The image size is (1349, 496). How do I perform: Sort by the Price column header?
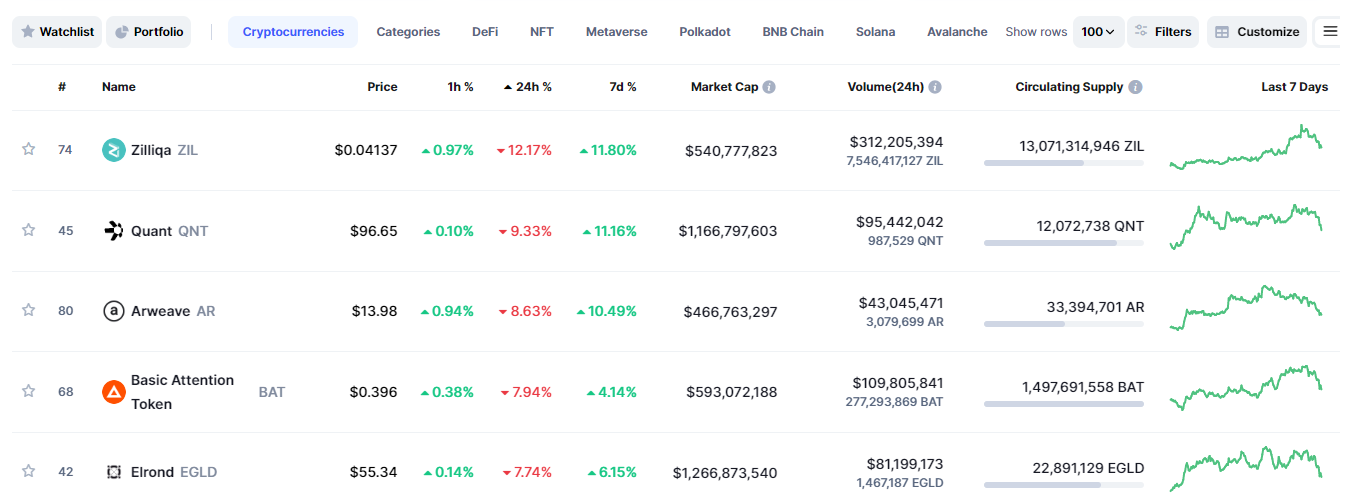(x=382, y=87)
